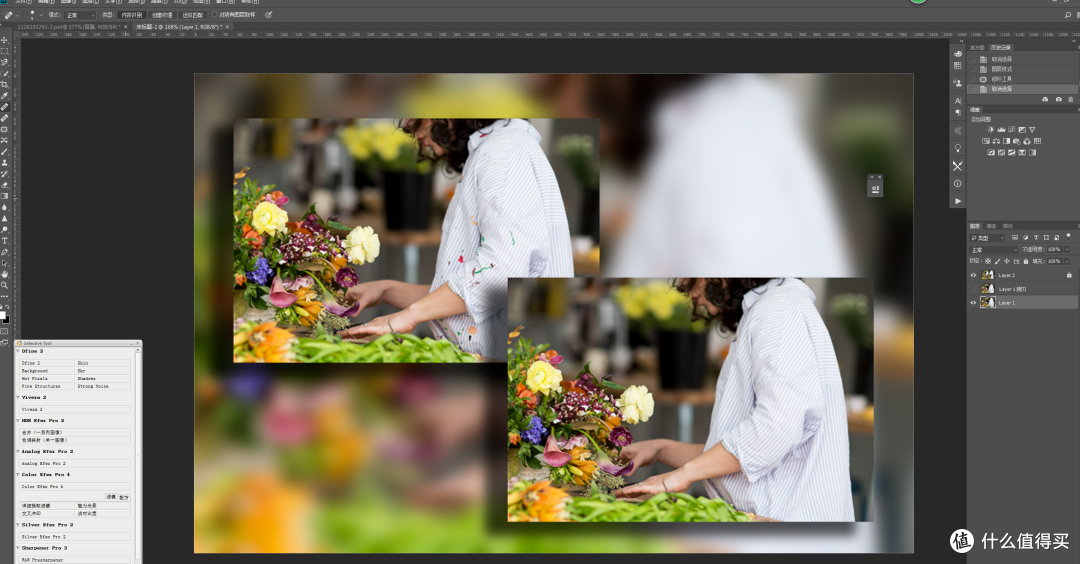Viewport: 1080px width, 564px height.
Task: Select the Move tool
Action: (x=4, y=40)
